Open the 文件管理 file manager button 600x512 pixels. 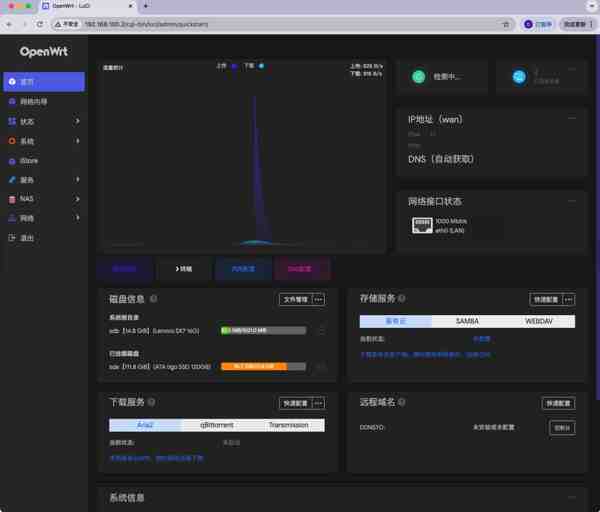click(295, 299)
